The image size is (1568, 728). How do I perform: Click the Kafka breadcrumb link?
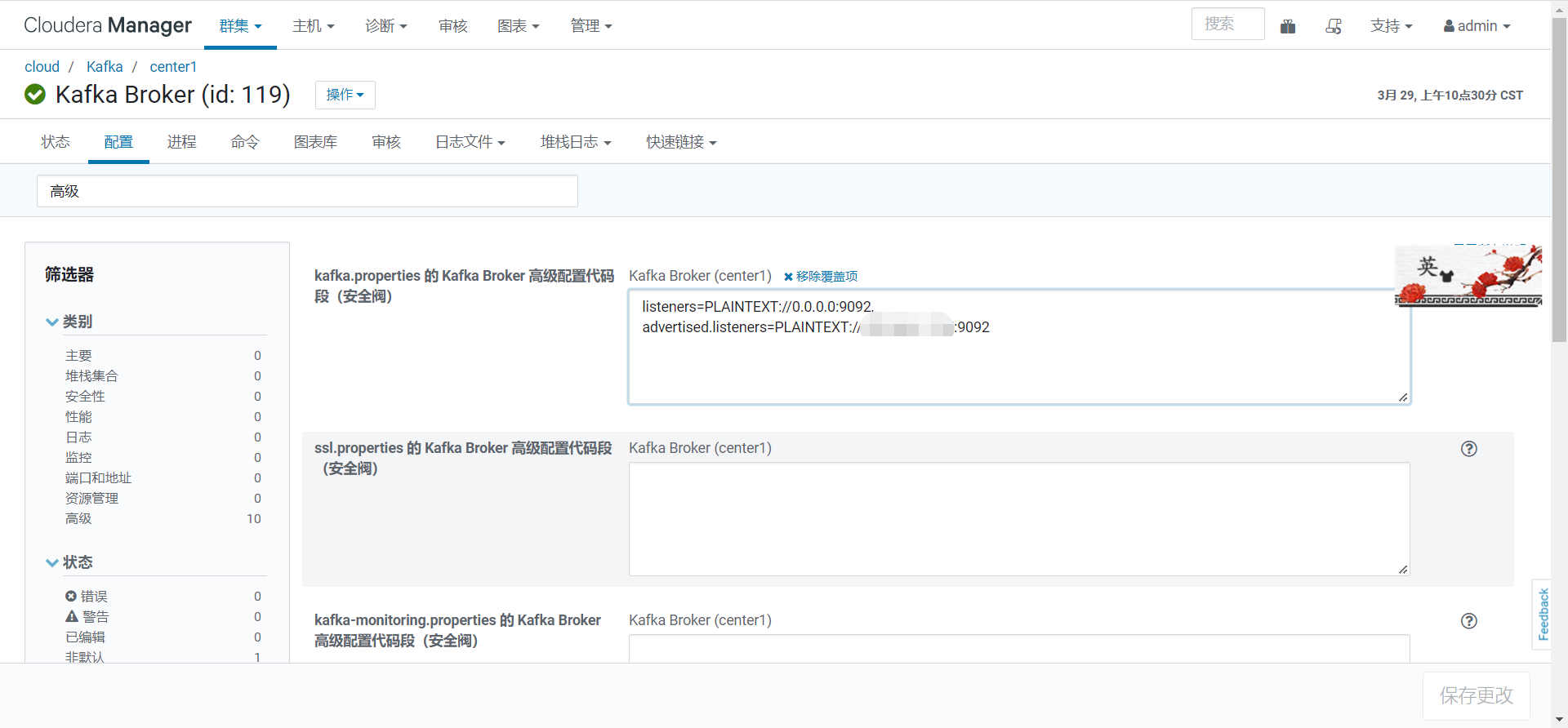pos(105,67)
